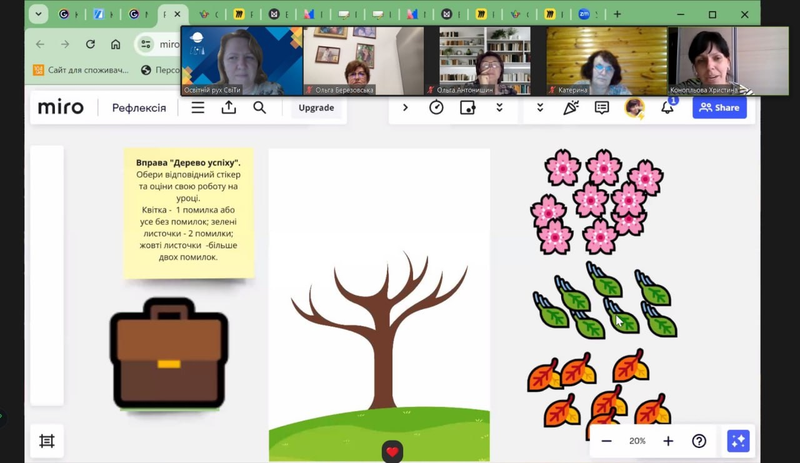Viewport: 800px width, 463px height.
Task: Click the board title Рефлексія
Action: point(139,108)
